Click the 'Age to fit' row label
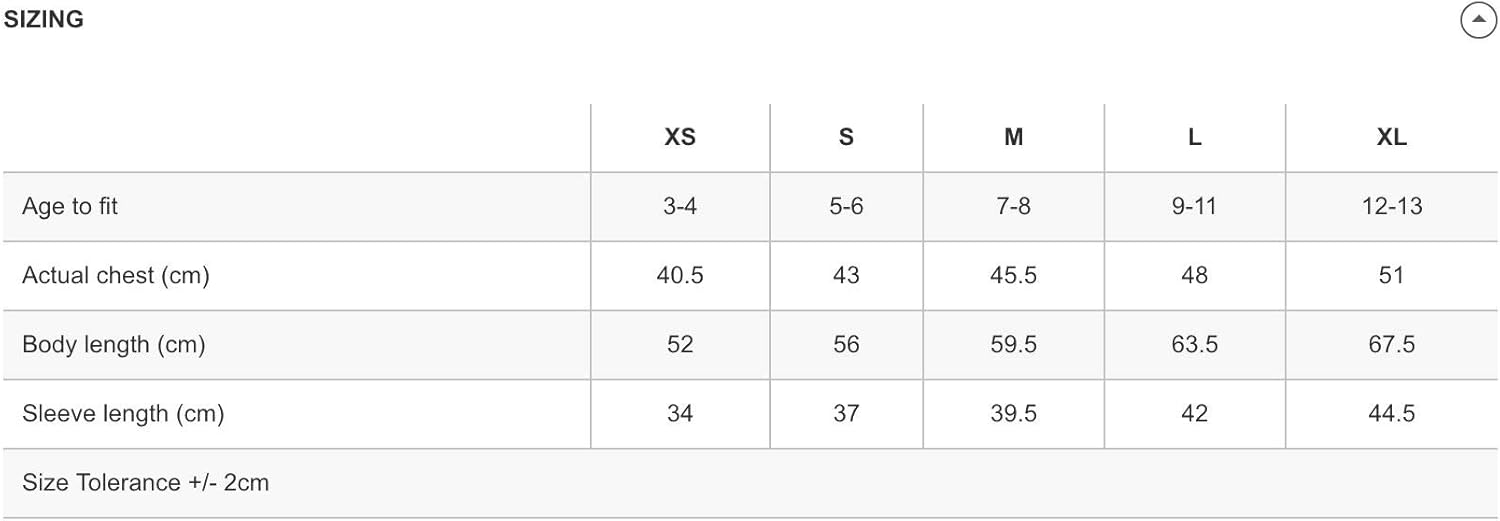Screen dimensions: 1500x521 click(70, 207)
